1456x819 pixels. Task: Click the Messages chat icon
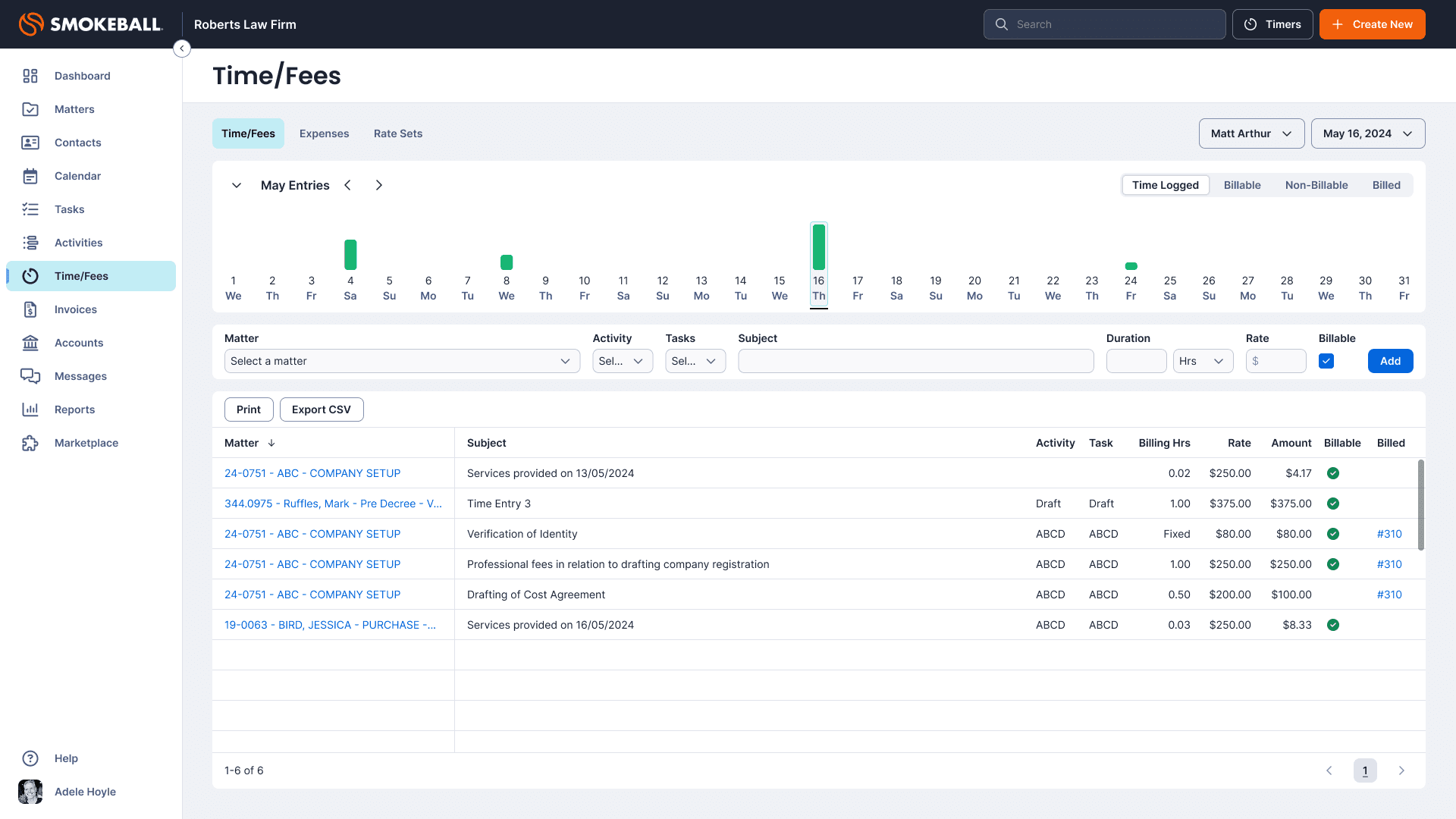tap(30, 376)
